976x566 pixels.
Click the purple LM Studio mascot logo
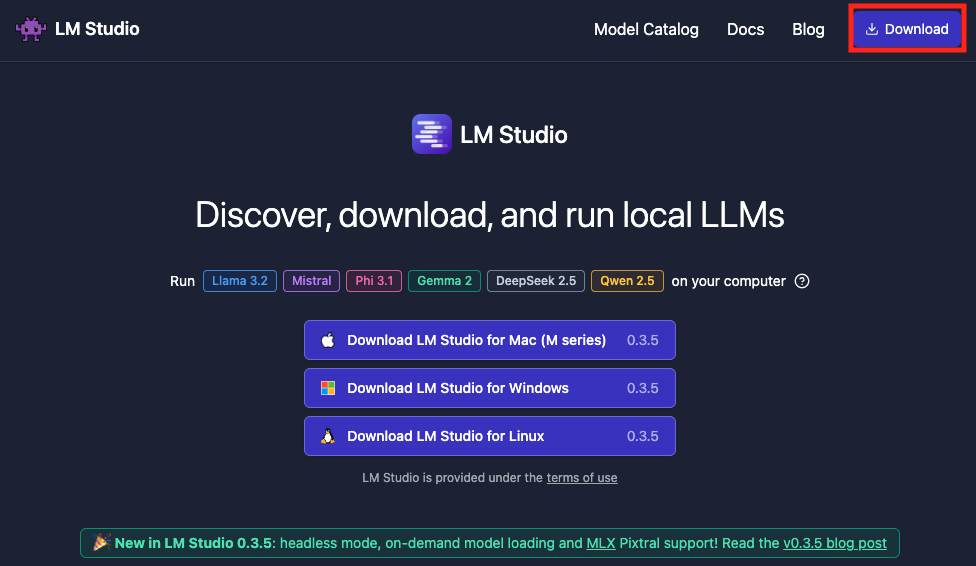(x=30, y=29)
